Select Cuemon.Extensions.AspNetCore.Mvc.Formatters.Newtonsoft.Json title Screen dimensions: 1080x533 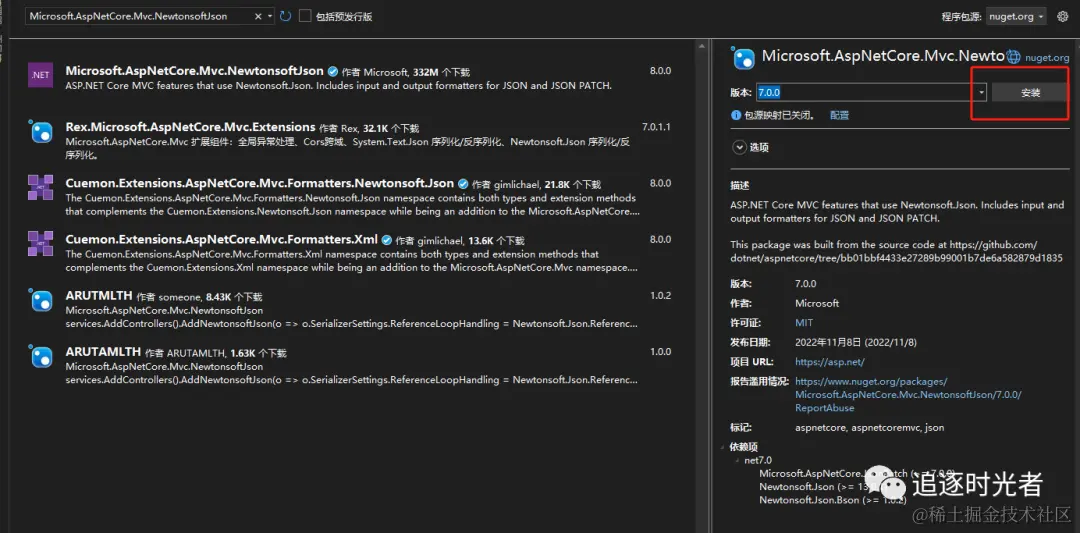click(260, 183)
